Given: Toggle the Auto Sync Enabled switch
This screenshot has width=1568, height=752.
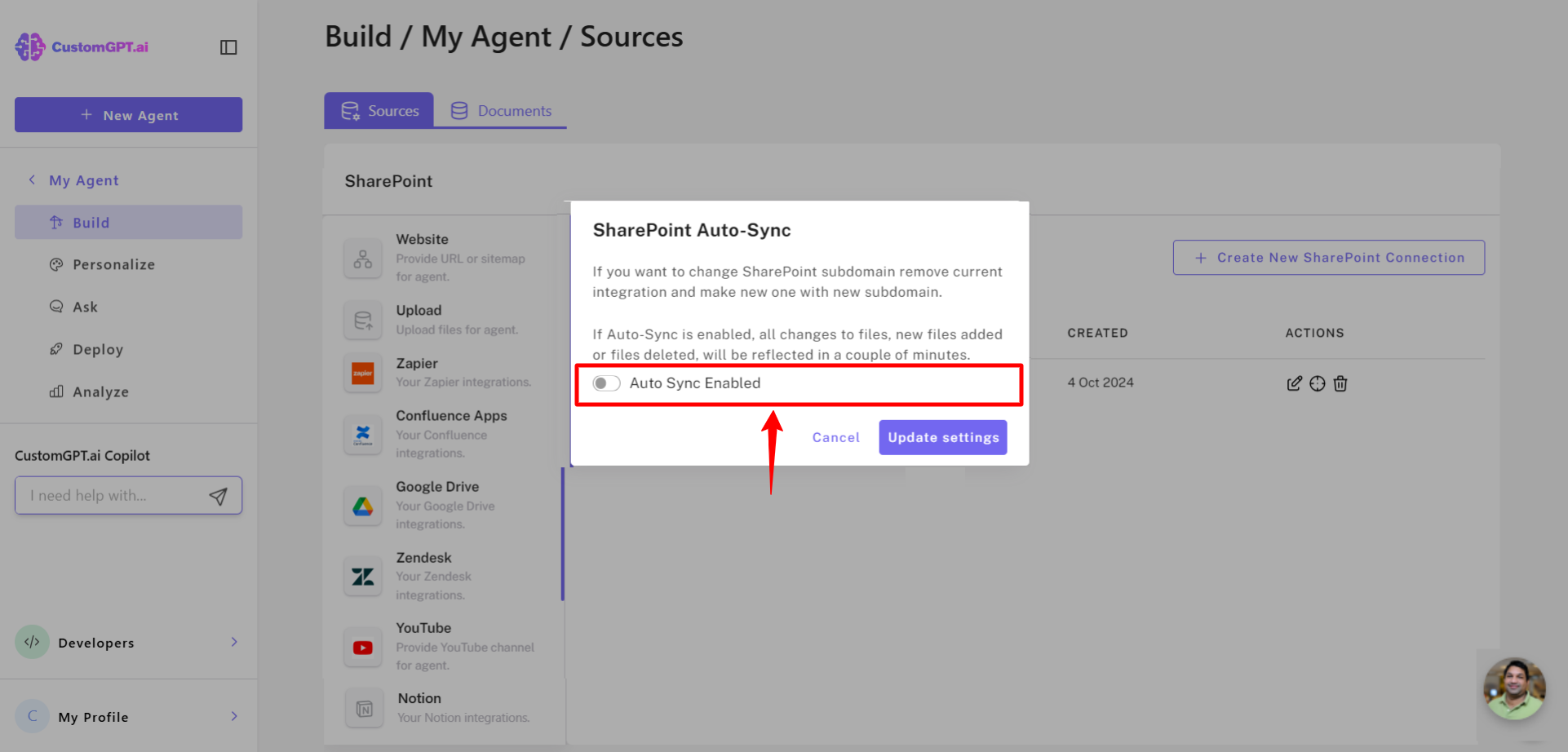Looking at the screenshot, I should point(606,383).
